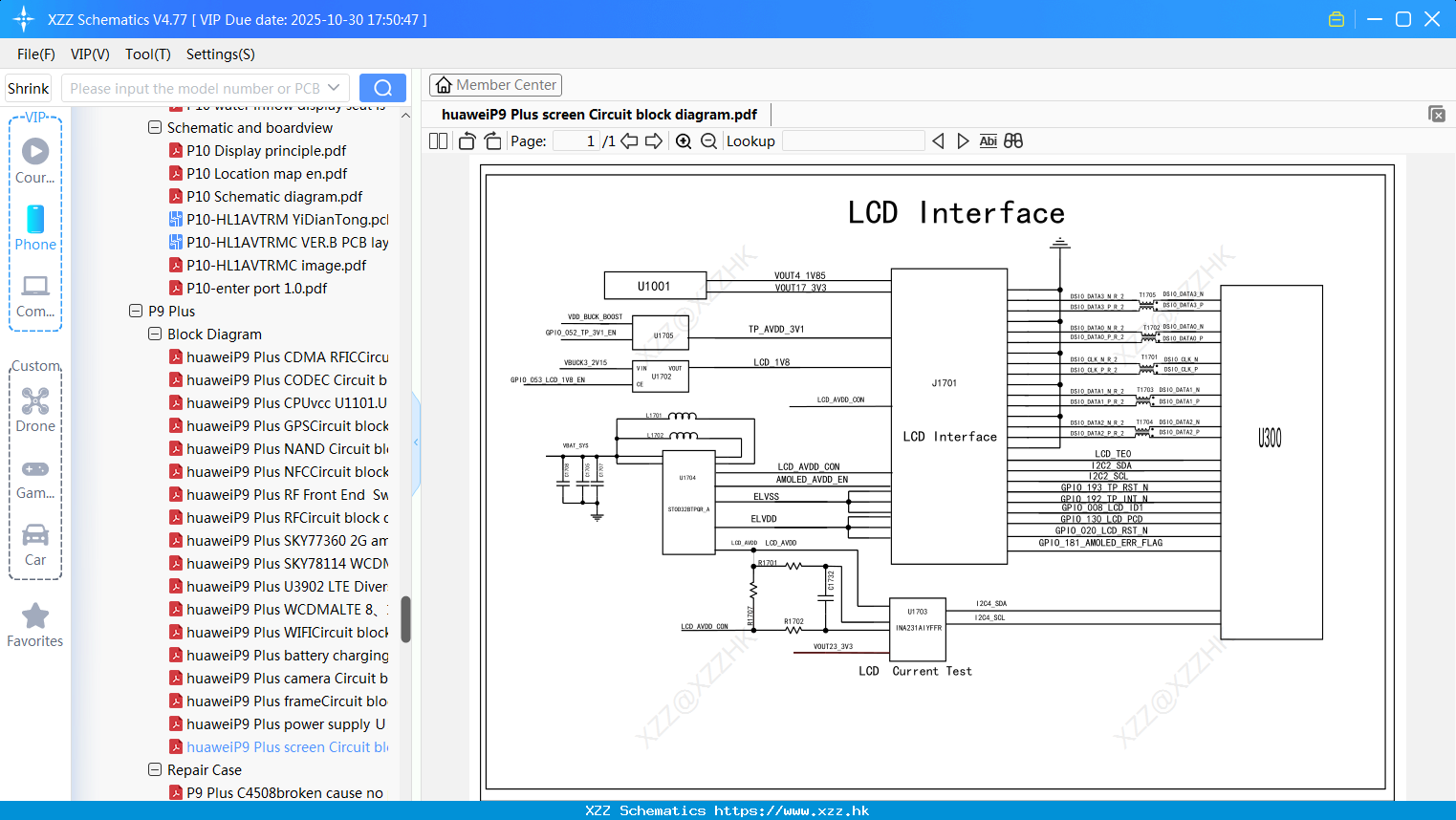Collapse the left panel with handle
Image resolution: width=1456 pixels, height=820 pixels.
coord(416,442)
